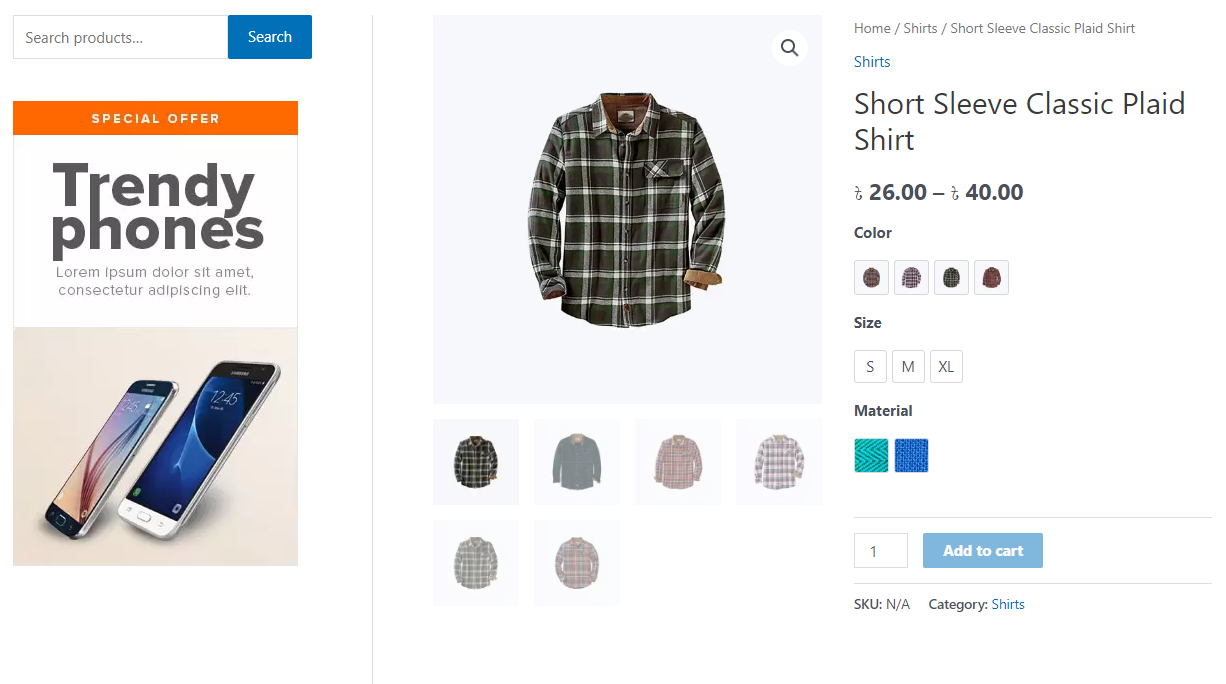Image resolution: width=1226 pixels, height=684 pixels.
Task: Pick the pink plaid color swatch
Action: (x=911, y=277)
